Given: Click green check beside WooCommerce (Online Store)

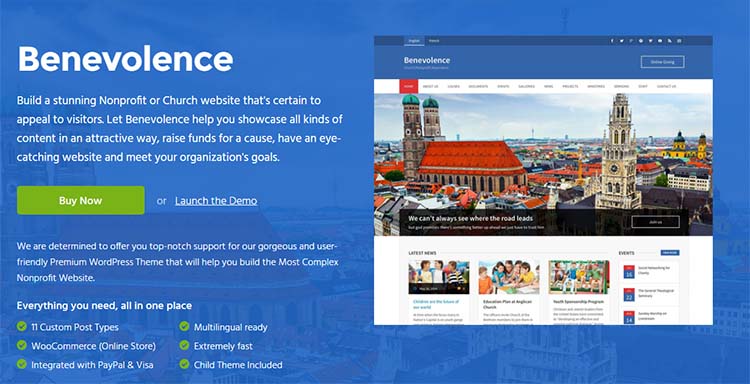Looking at the screenshot, I should tap(22, 345).
